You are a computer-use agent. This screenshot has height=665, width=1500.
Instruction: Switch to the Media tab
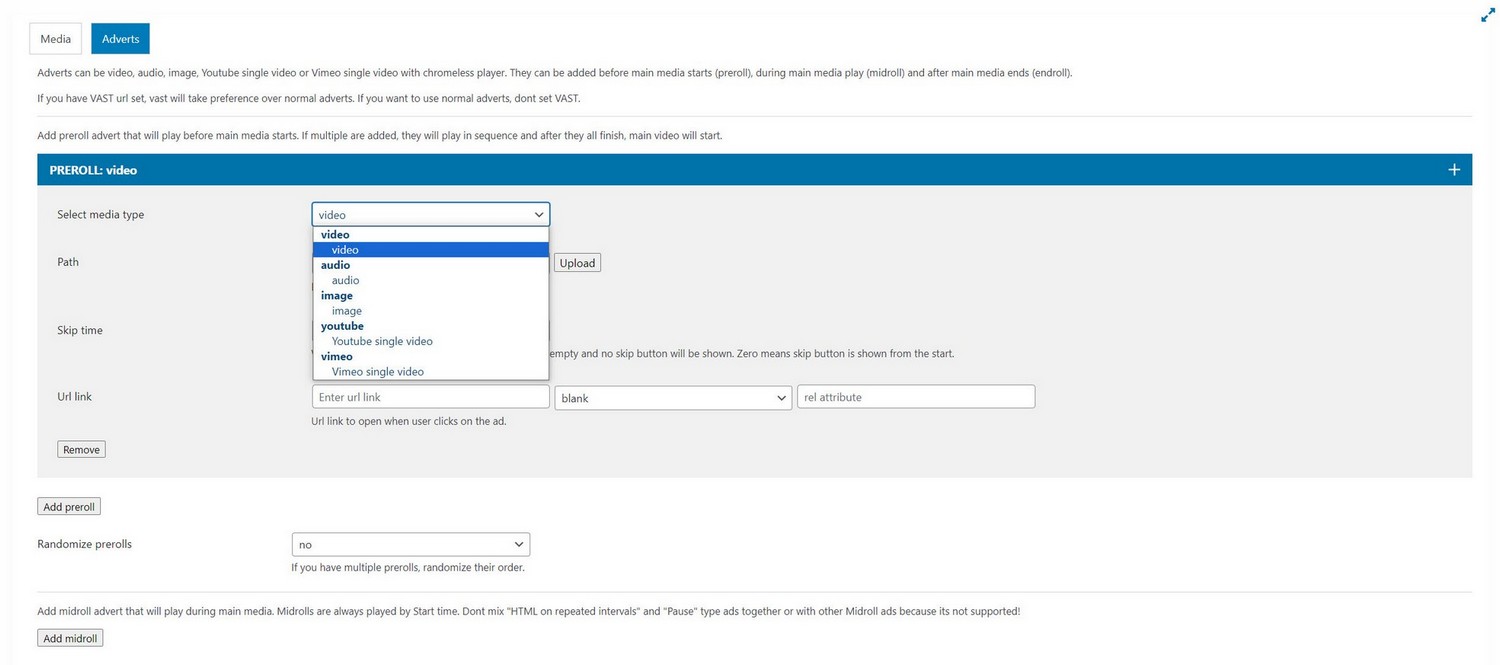tap(56, 39)
